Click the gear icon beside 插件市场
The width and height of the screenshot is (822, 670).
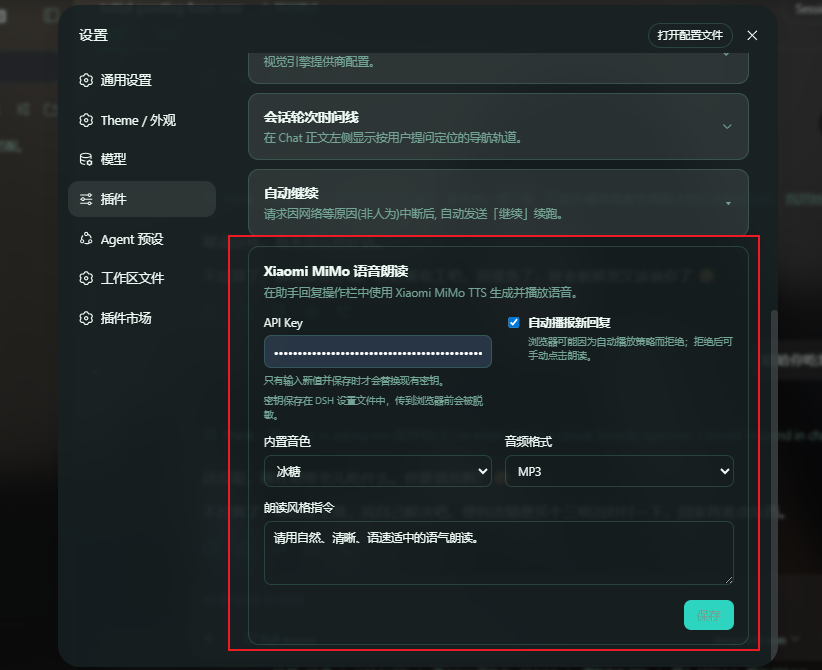(x=86, y=318)
